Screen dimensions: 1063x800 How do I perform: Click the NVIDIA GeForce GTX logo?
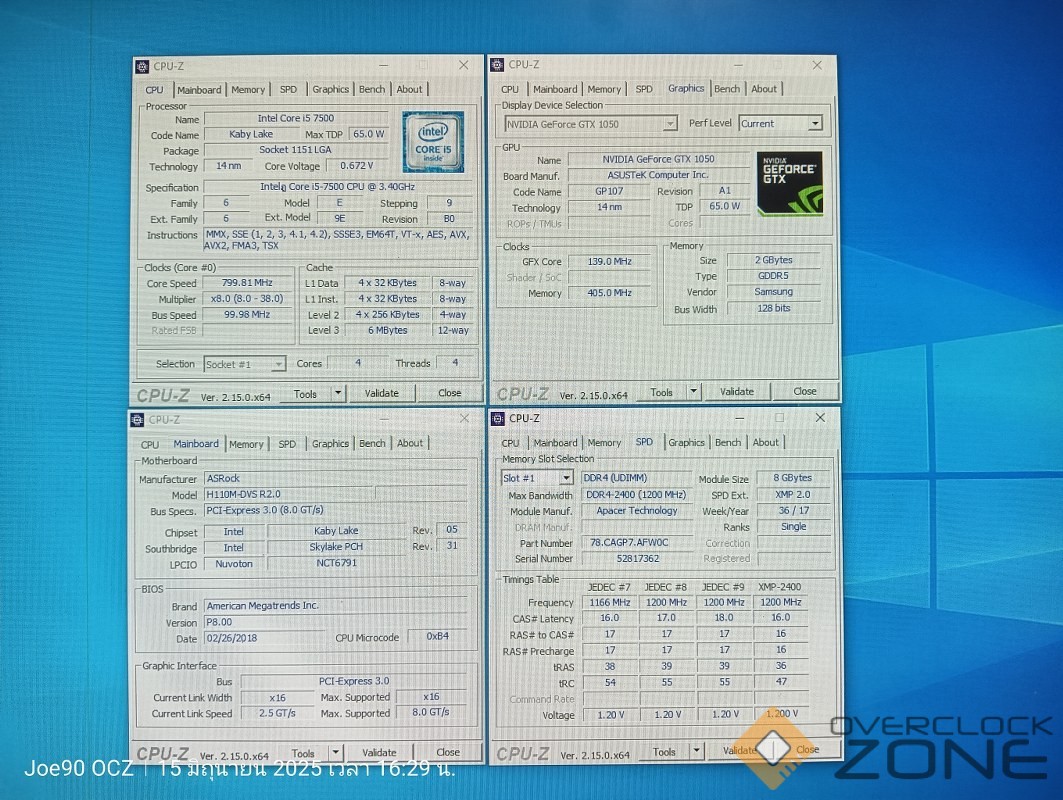click(x=789, y=184)
